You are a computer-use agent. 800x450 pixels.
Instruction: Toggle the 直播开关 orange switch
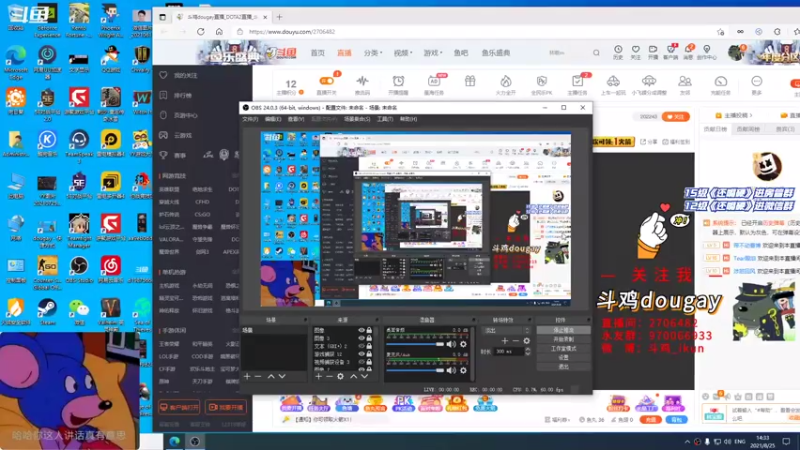(x=327, y=81)
